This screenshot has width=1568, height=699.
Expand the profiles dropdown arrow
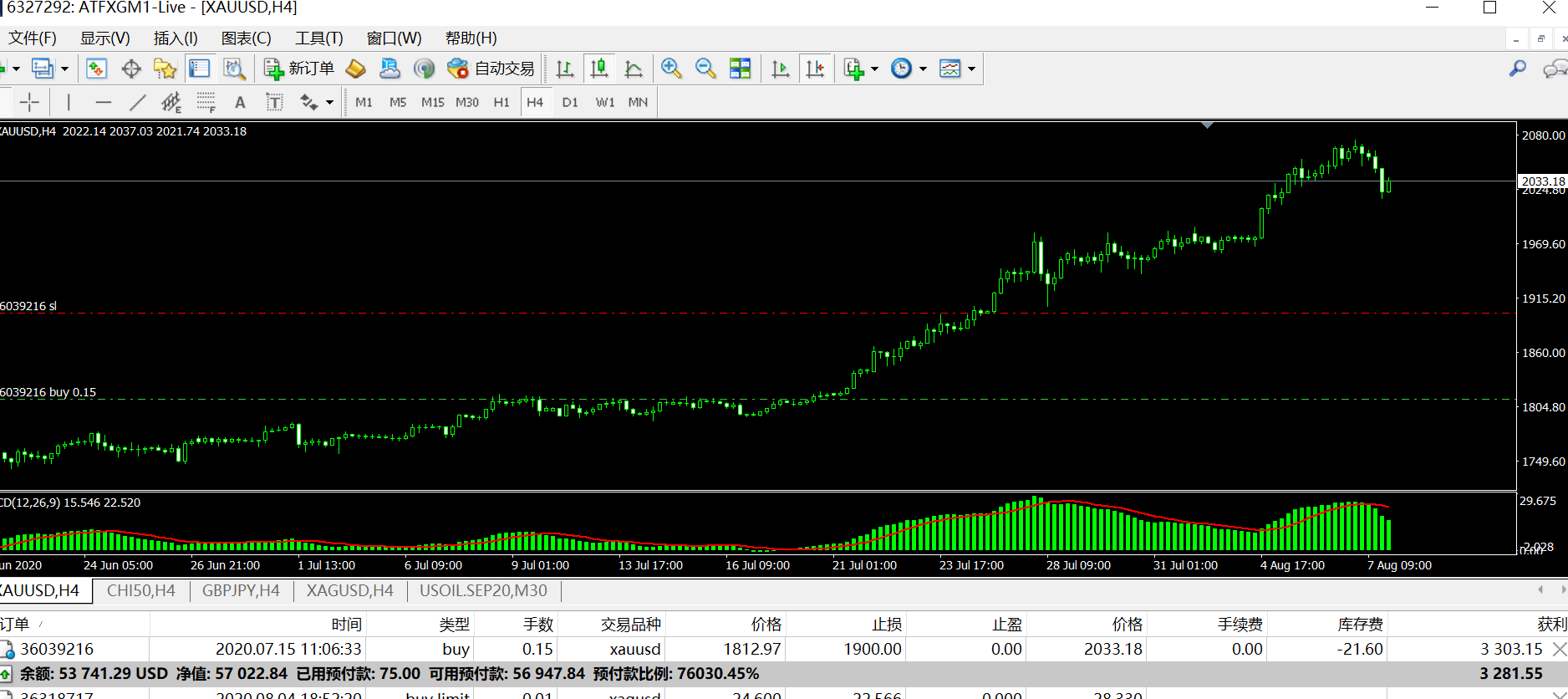click(x=64, y=69)
